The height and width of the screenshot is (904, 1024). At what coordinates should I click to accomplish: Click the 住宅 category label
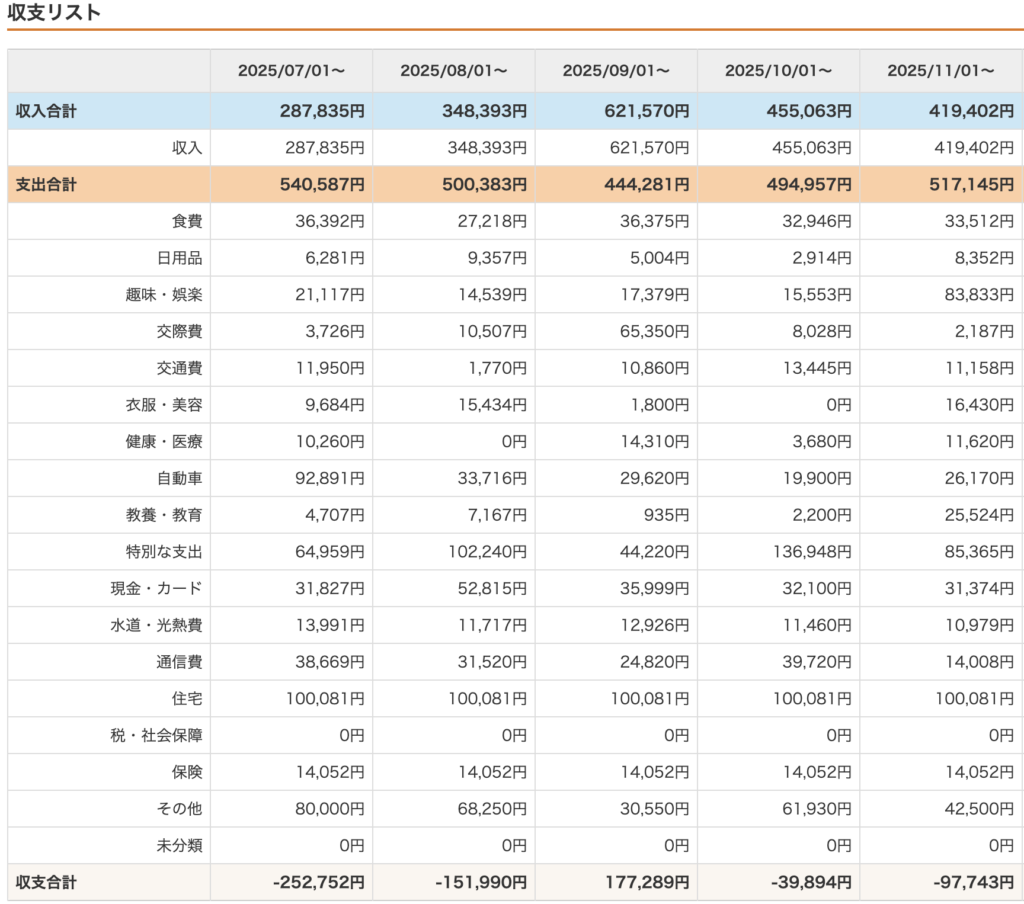coord(186,698)
